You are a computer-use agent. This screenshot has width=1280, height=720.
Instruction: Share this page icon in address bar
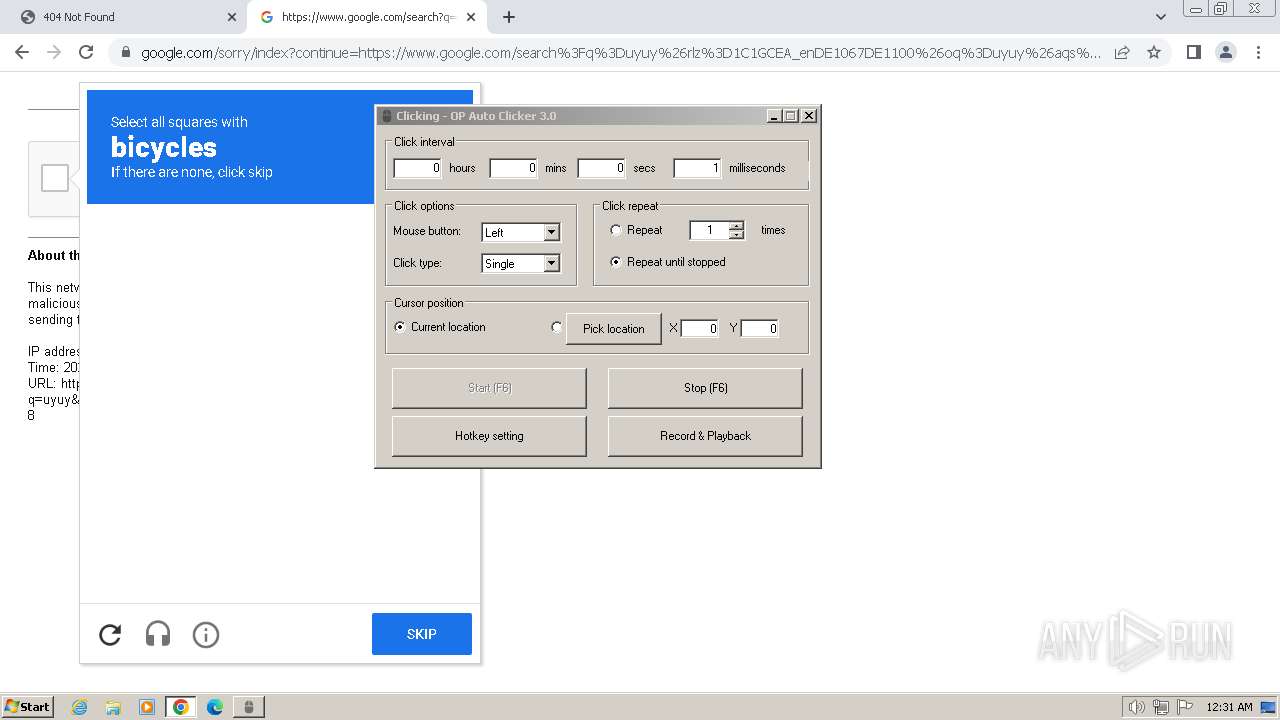pyautogui.click(x=1122, y=52)
